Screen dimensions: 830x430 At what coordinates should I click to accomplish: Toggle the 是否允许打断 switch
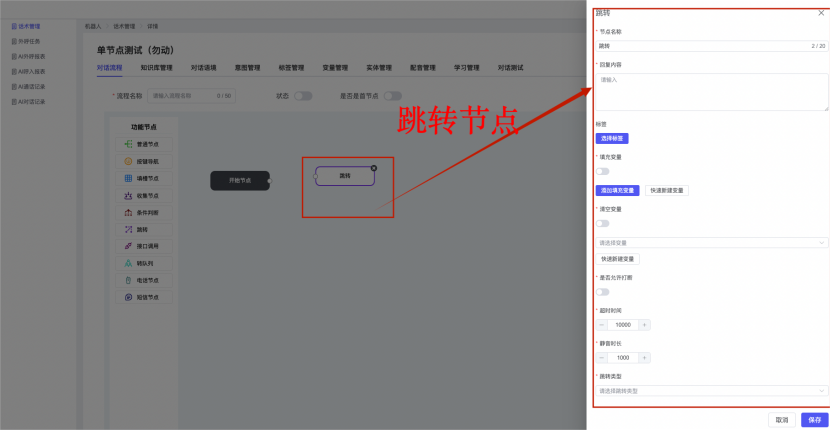tap(603, 292)
